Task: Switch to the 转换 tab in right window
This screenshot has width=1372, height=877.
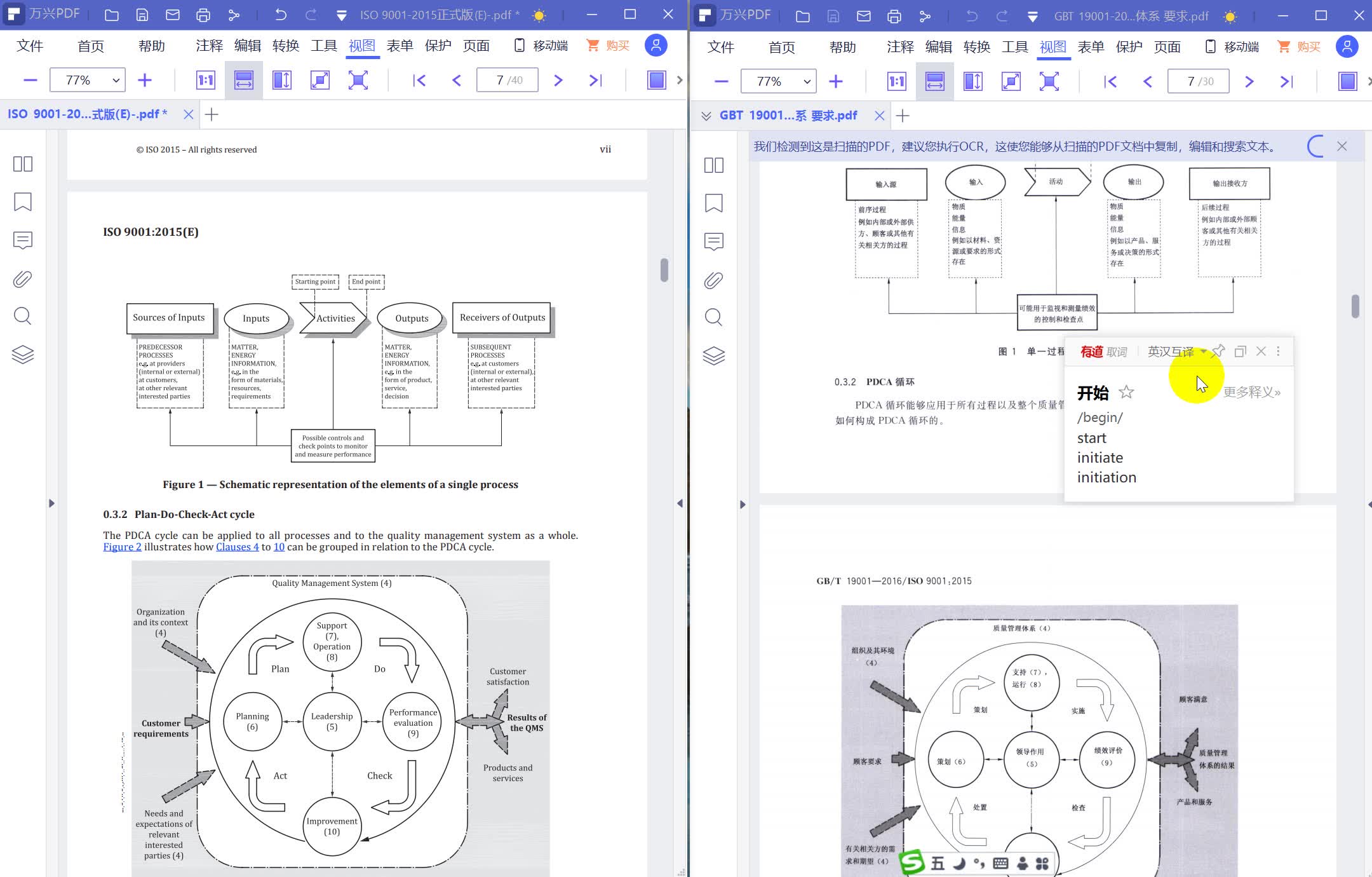Action: click(x=976, y=47)
